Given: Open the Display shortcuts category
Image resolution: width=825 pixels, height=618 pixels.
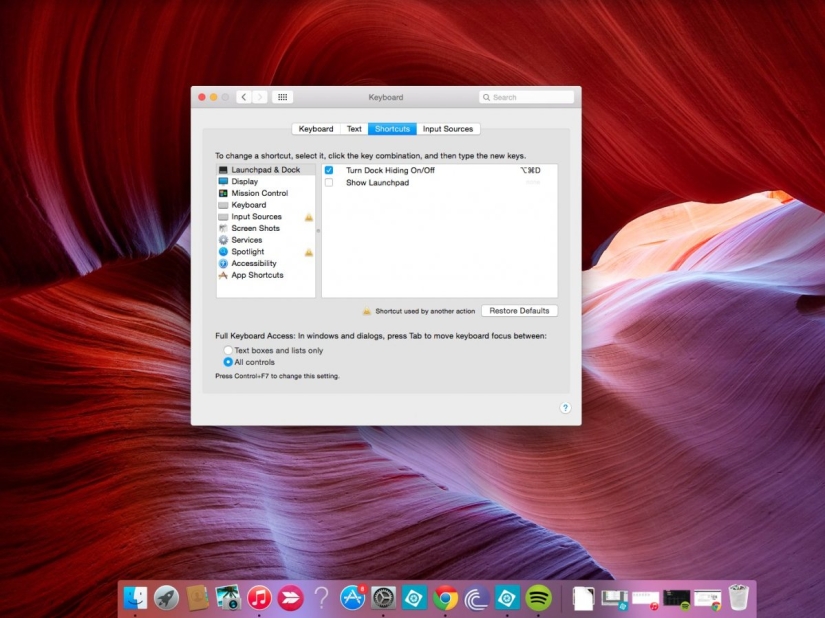Looking at the screenshot, I should tap(250, 181).
